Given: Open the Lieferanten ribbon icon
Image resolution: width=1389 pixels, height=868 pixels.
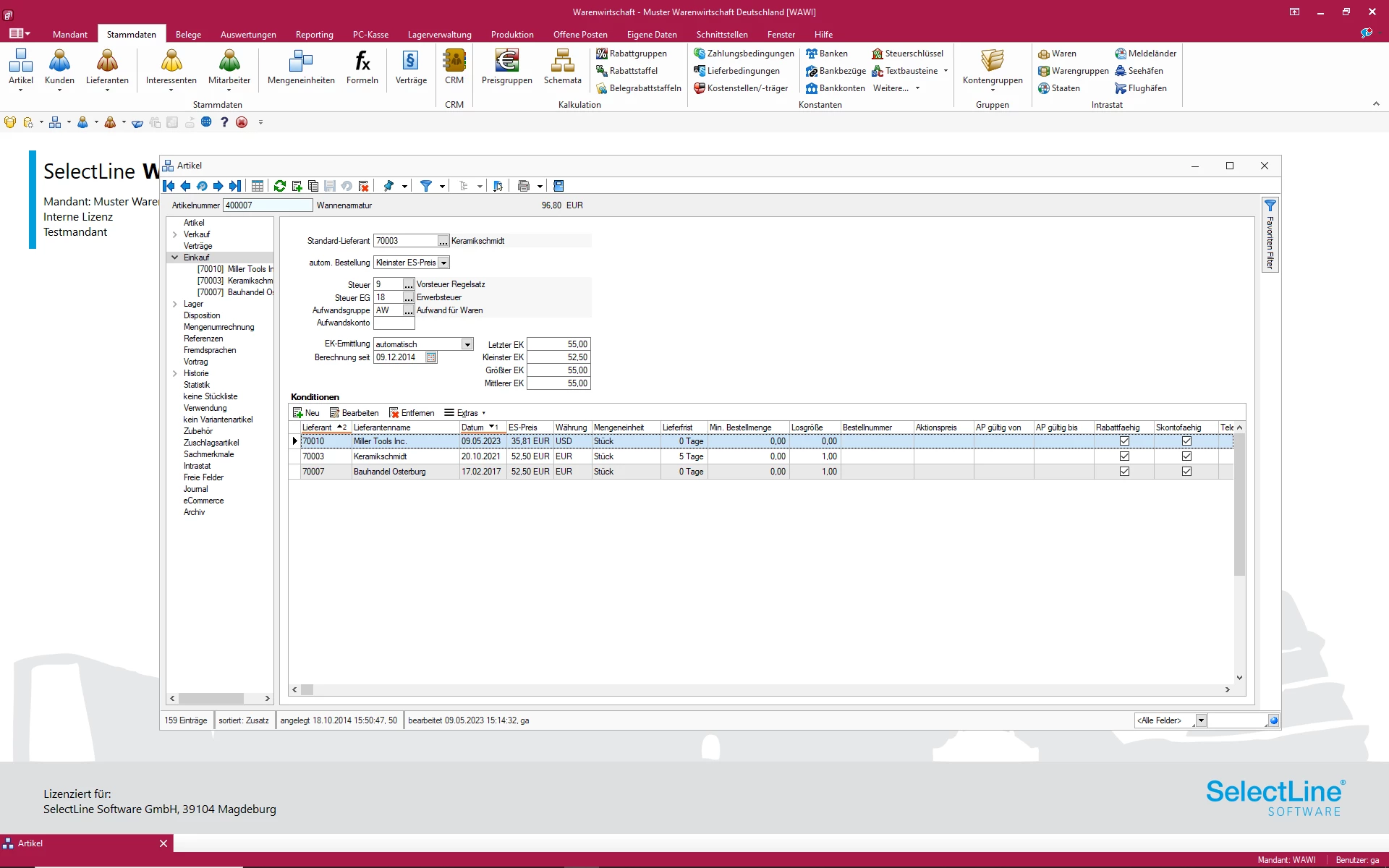Looking at the screenshot, I should coord(107,68).
